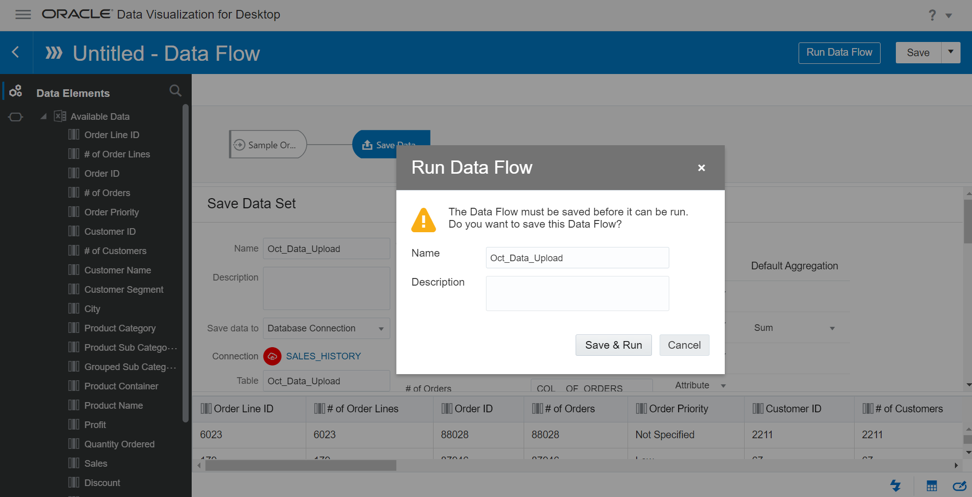Viewport: 972px width, 497px height.
Task: Select Product Name element
Action: point(113,405)
